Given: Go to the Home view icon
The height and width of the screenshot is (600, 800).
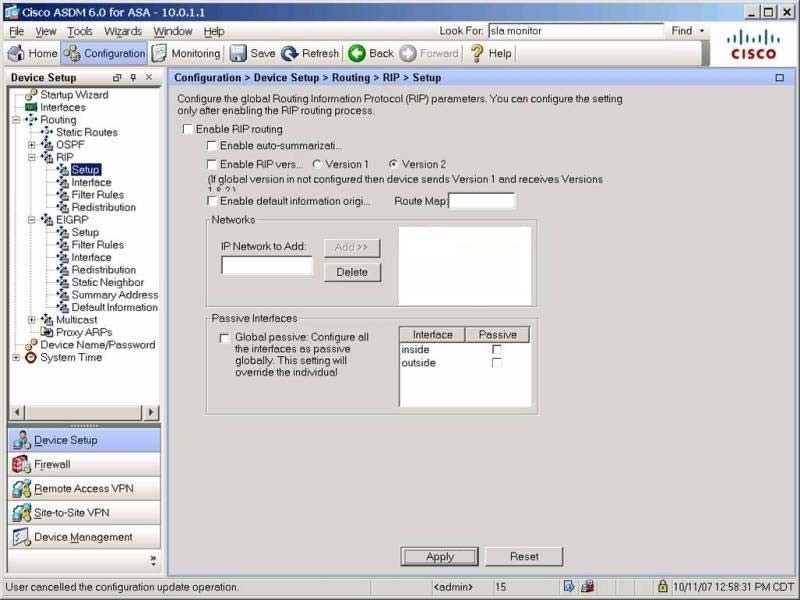Looking at the screenshot, I should point(16,53).
